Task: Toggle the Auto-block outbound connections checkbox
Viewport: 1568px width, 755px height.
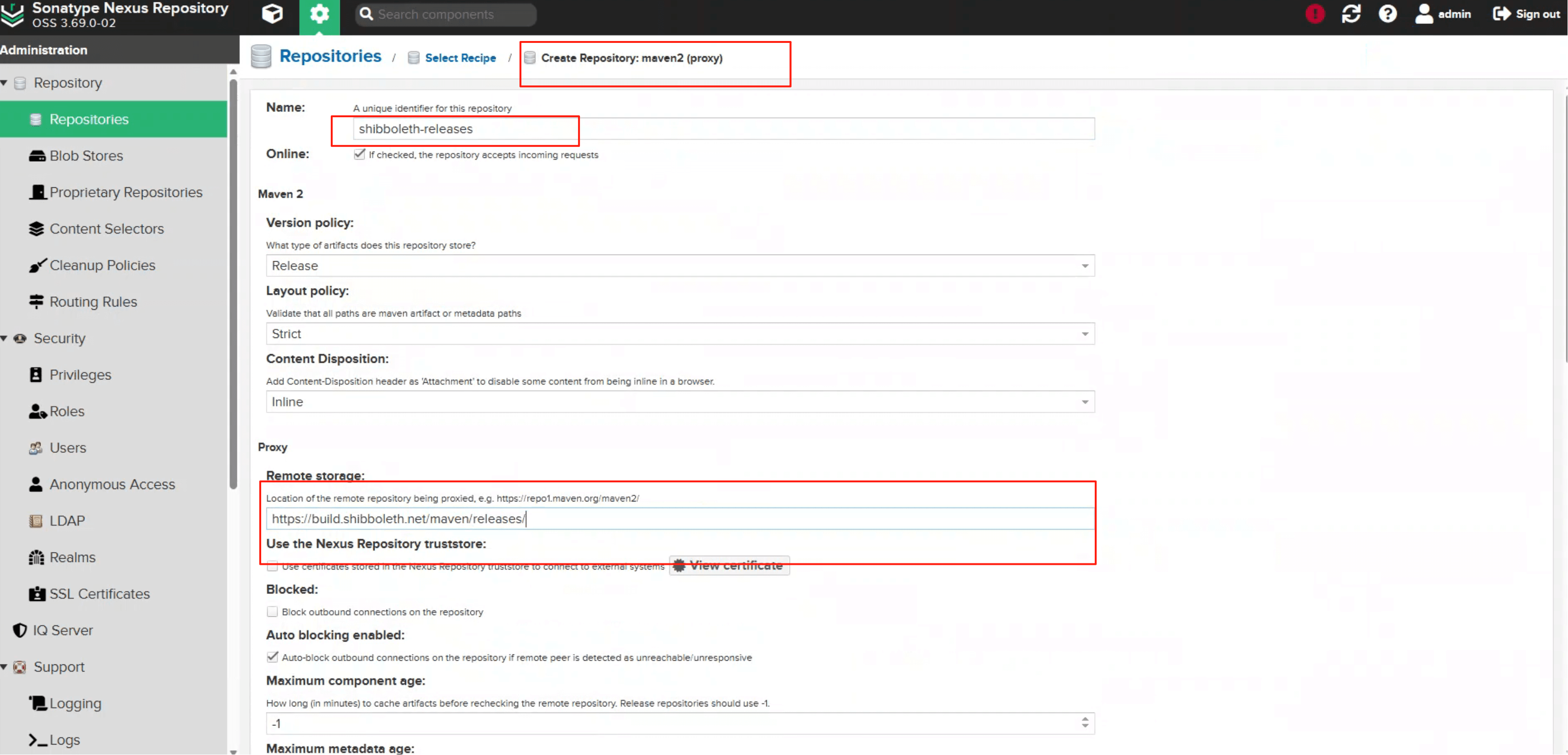Action: point(272,657)
